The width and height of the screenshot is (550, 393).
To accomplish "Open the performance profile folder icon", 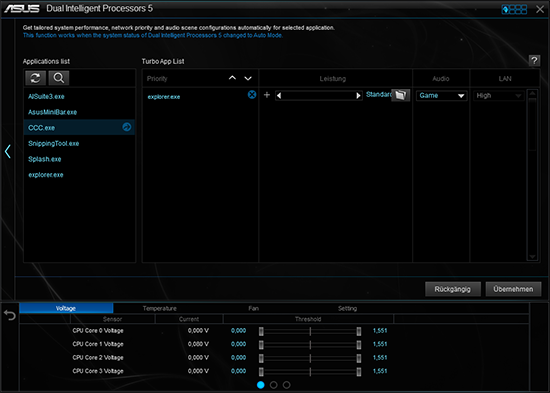I will point(401,95).
